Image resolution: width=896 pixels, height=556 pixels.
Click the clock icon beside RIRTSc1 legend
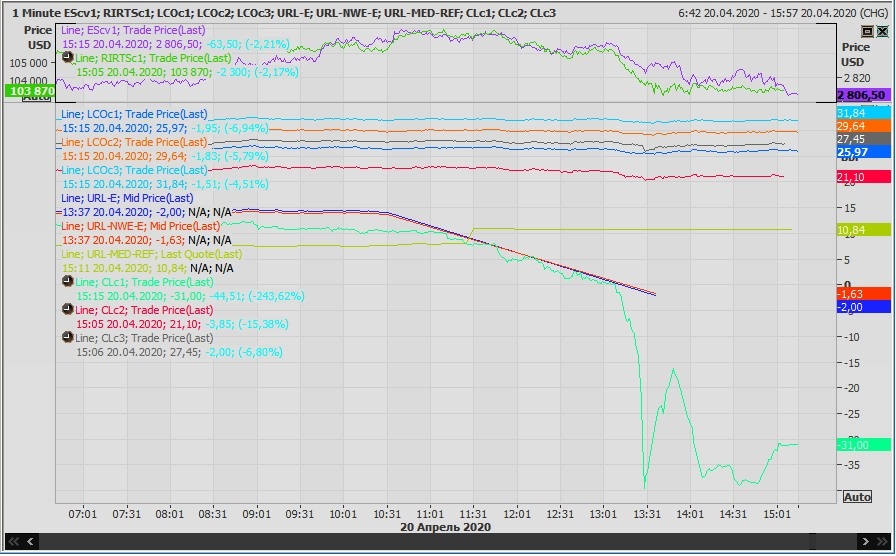67,57
